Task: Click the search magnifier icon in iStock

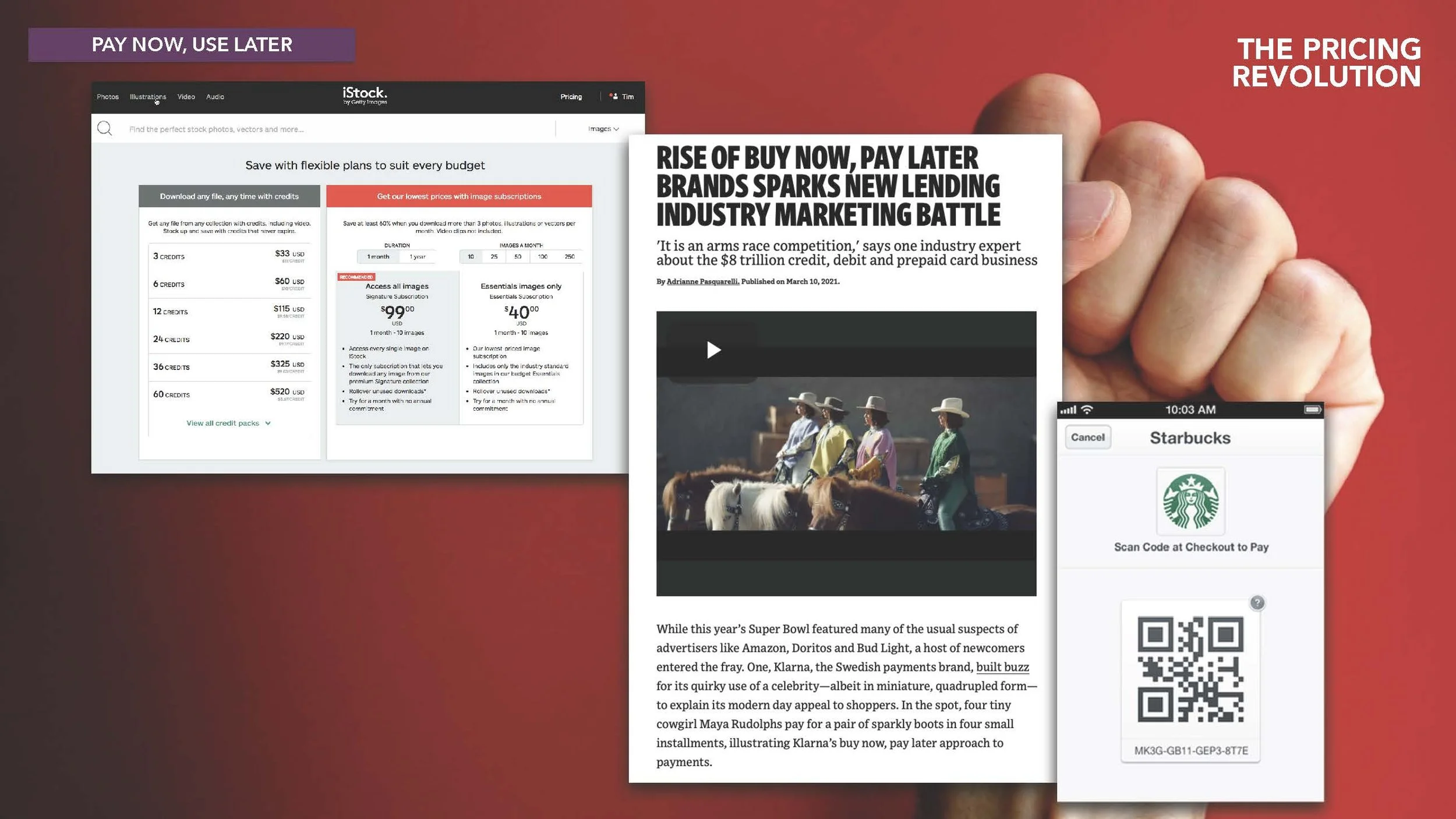Action: coord(105,129)
